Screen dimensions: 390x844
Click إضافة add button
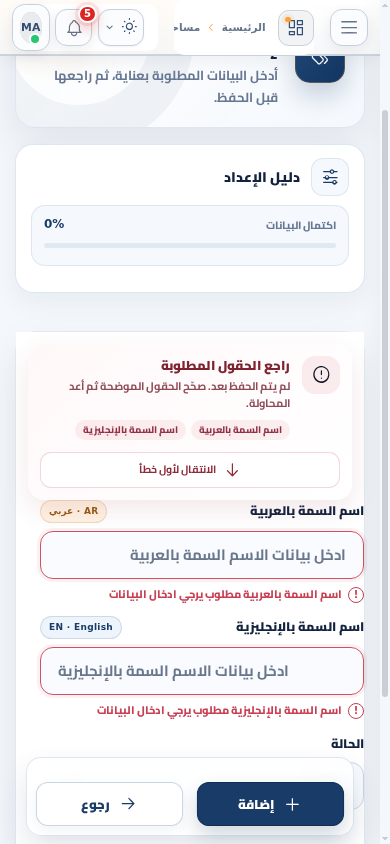tap(270, 804)
